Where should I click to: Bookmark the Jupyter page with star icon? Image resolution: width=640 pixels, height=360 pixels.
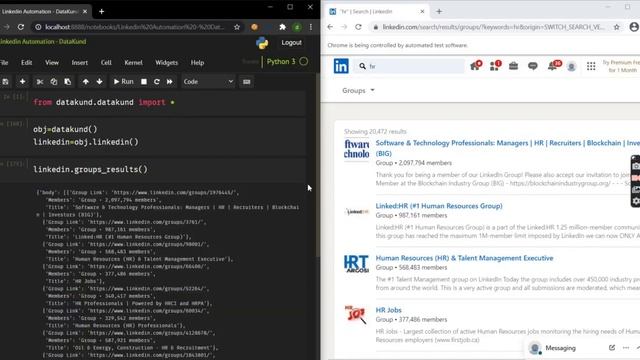point(237,27)
